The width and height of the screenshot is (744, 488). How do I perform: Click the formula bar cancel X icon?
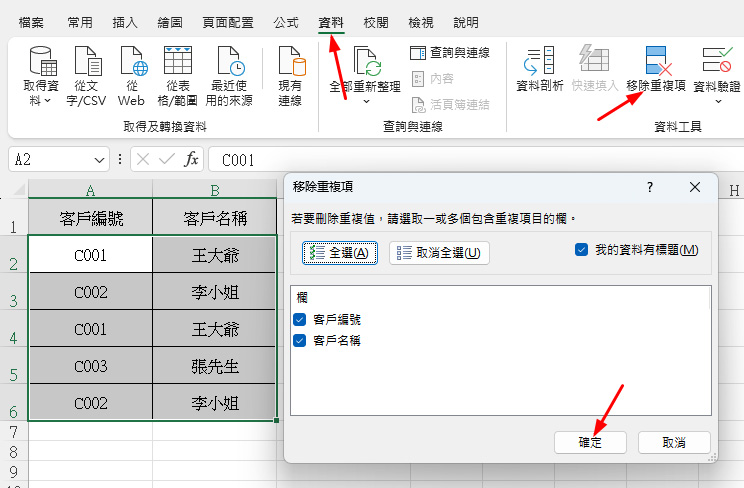pyautogui.click(x=143, y=160)
